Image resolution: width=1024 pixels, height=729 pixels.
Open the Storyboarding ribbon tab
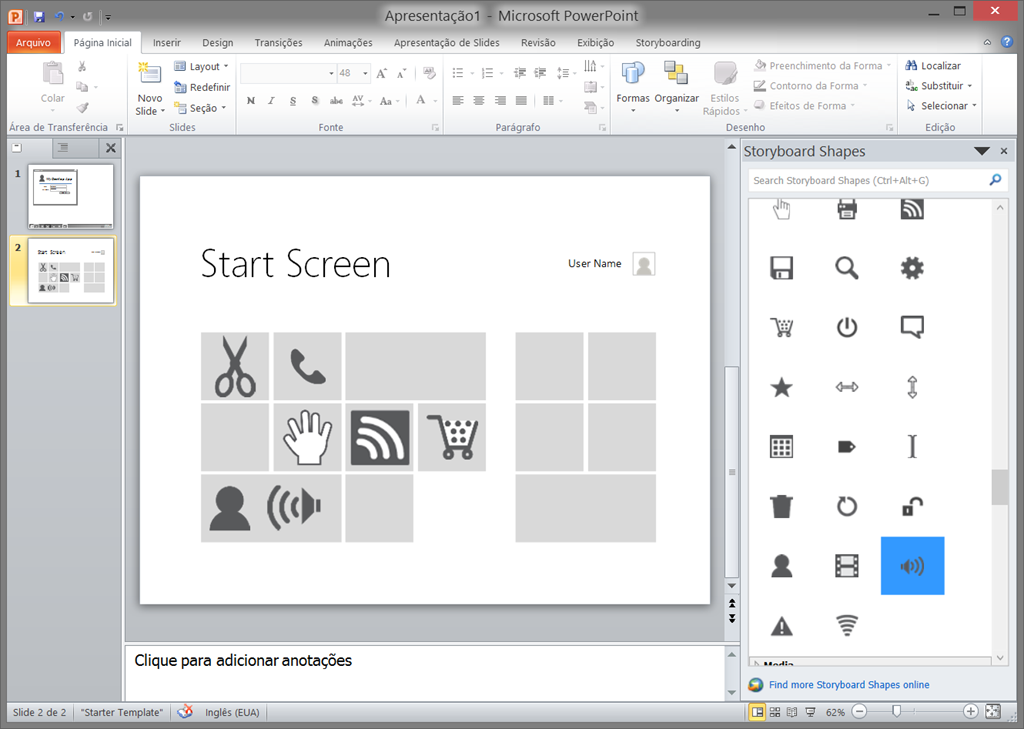[668, 43]
